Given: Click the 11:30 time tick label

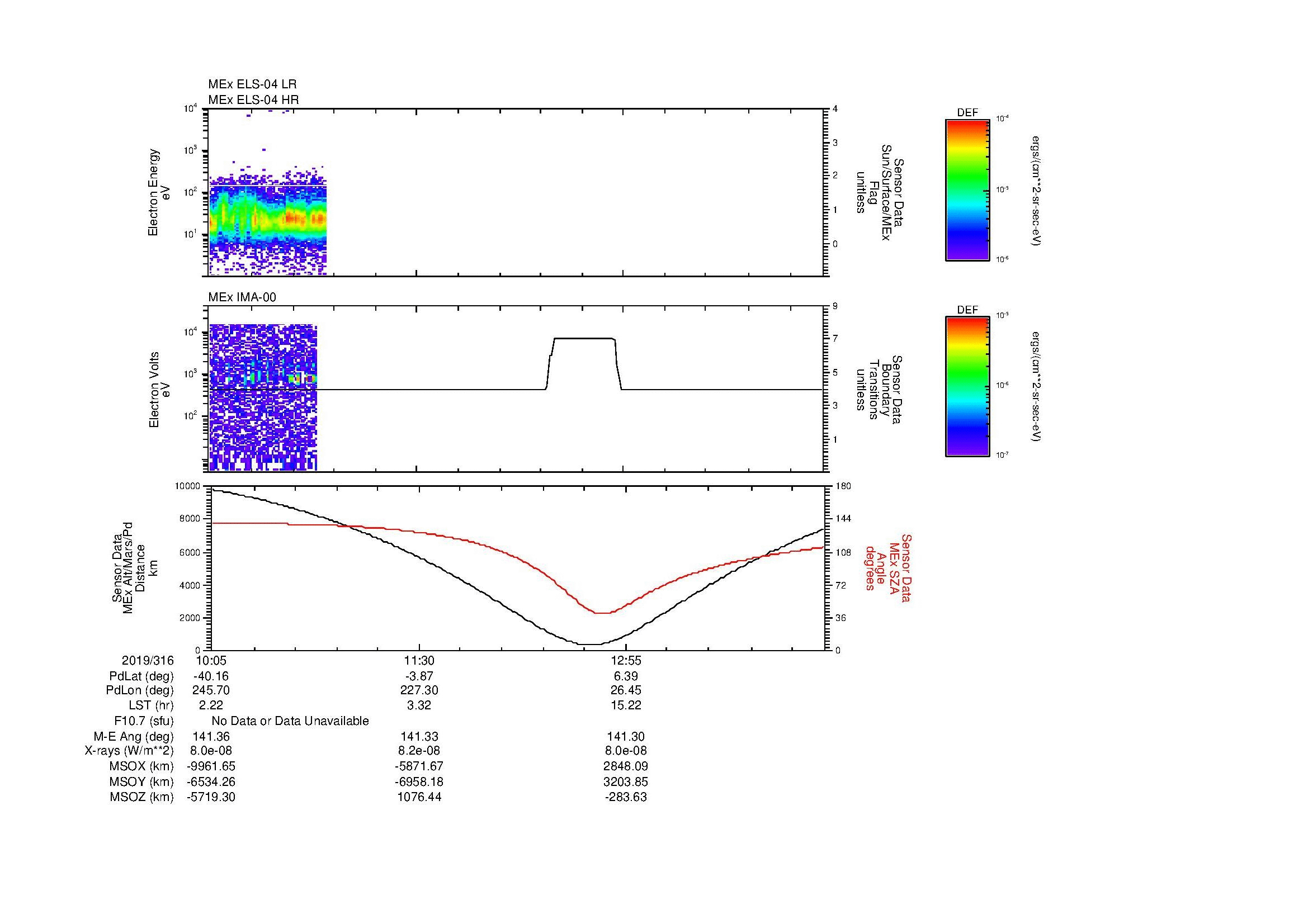Looking at the screenshot, I should pos(419,660).
